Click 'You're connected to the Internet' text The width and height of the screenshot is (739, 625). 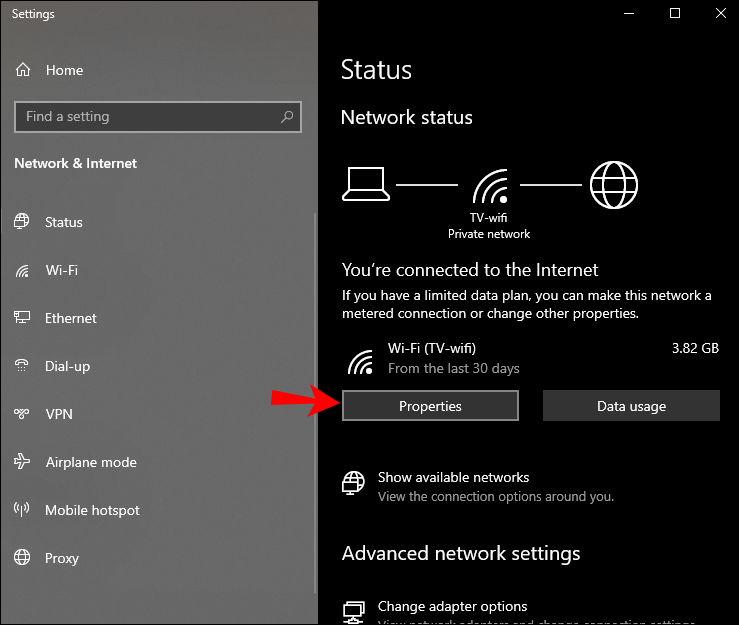click(x=470, y=270)
